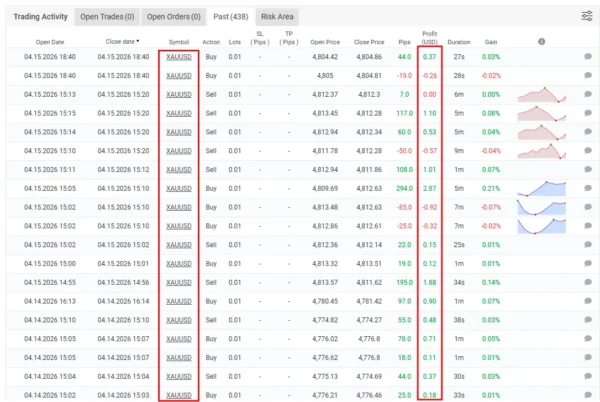The width and height of the screenshot is (600, 402).
Task: Sort by the Open Price column header
Action: click(x=325, y=42)
